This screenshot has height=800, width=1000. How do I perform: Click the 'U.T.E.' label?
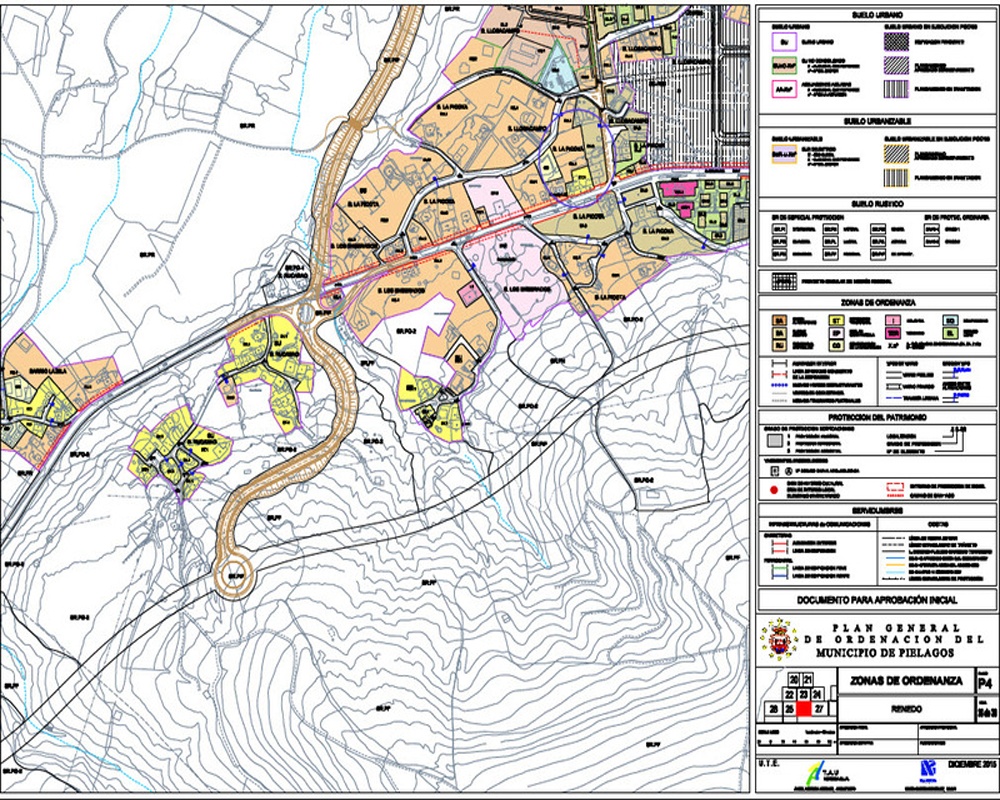click(769, 763)
